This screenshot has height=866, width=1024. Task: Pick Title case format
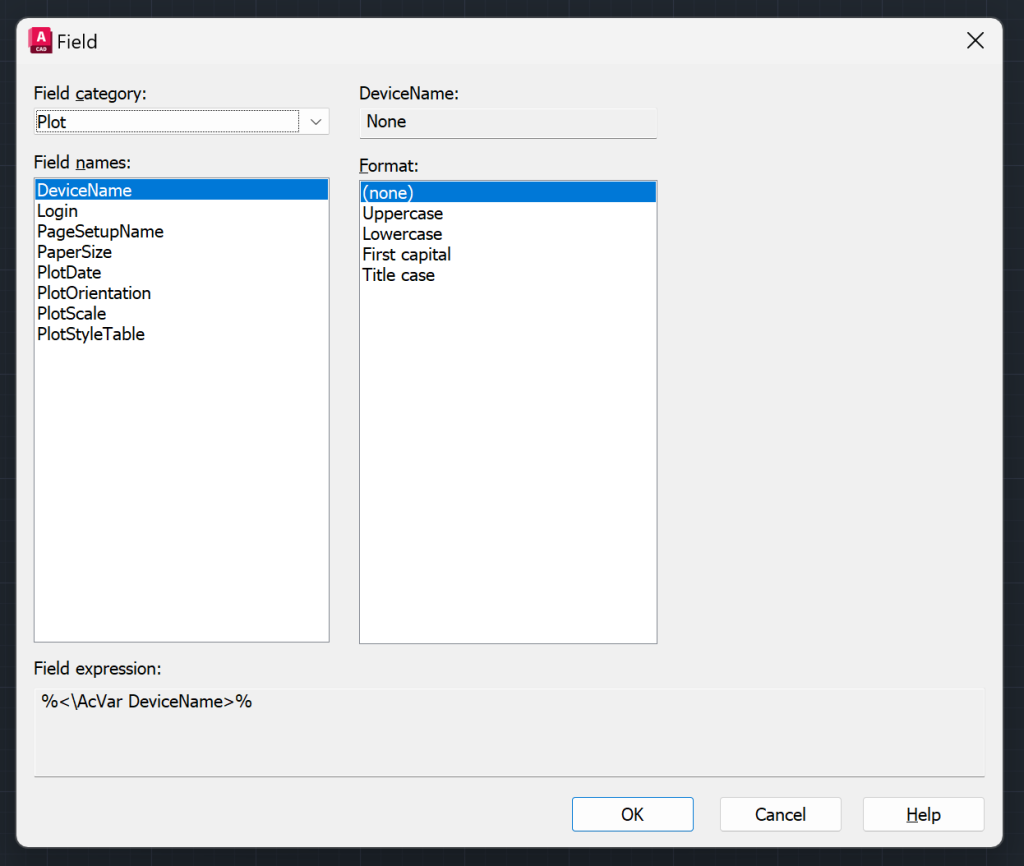(x=398, y=275)
